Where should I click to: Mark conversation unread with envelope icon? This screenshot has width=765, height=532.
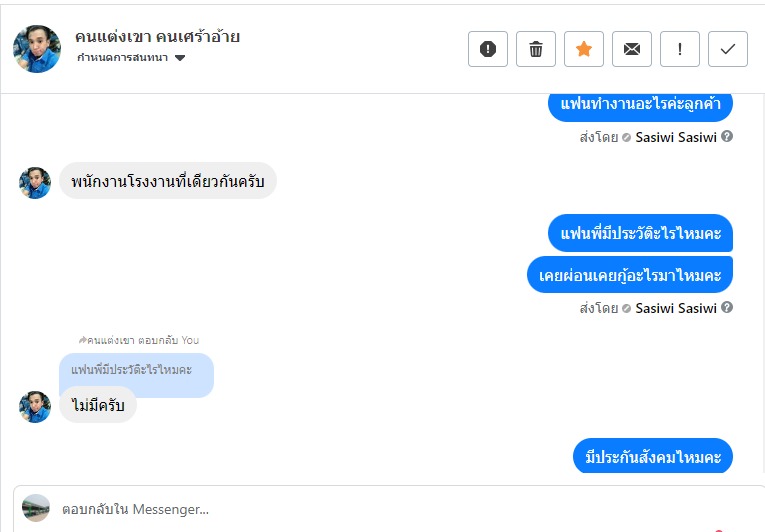tap(632, 49)
